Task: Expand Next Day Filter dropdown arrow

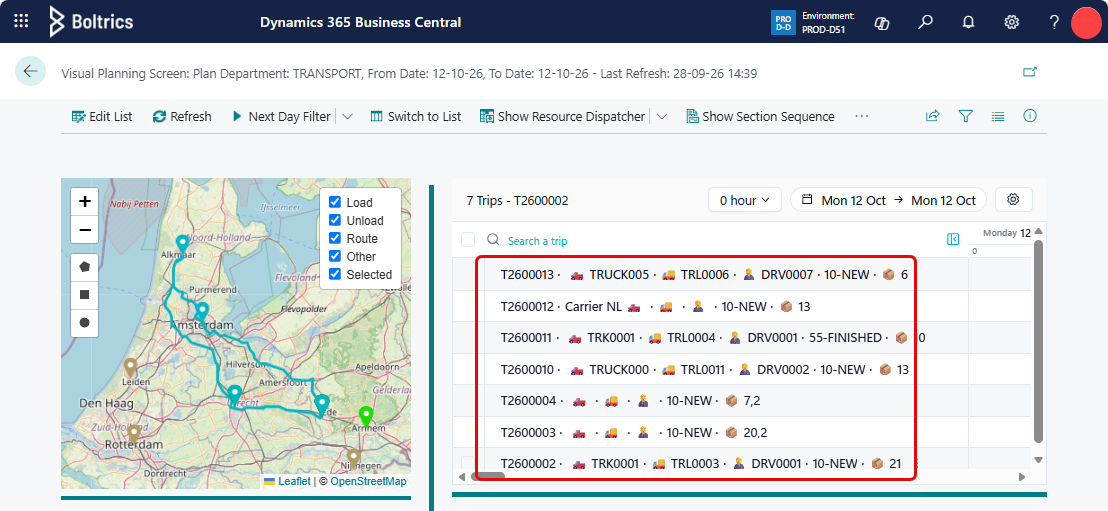Action: [347, 117]
